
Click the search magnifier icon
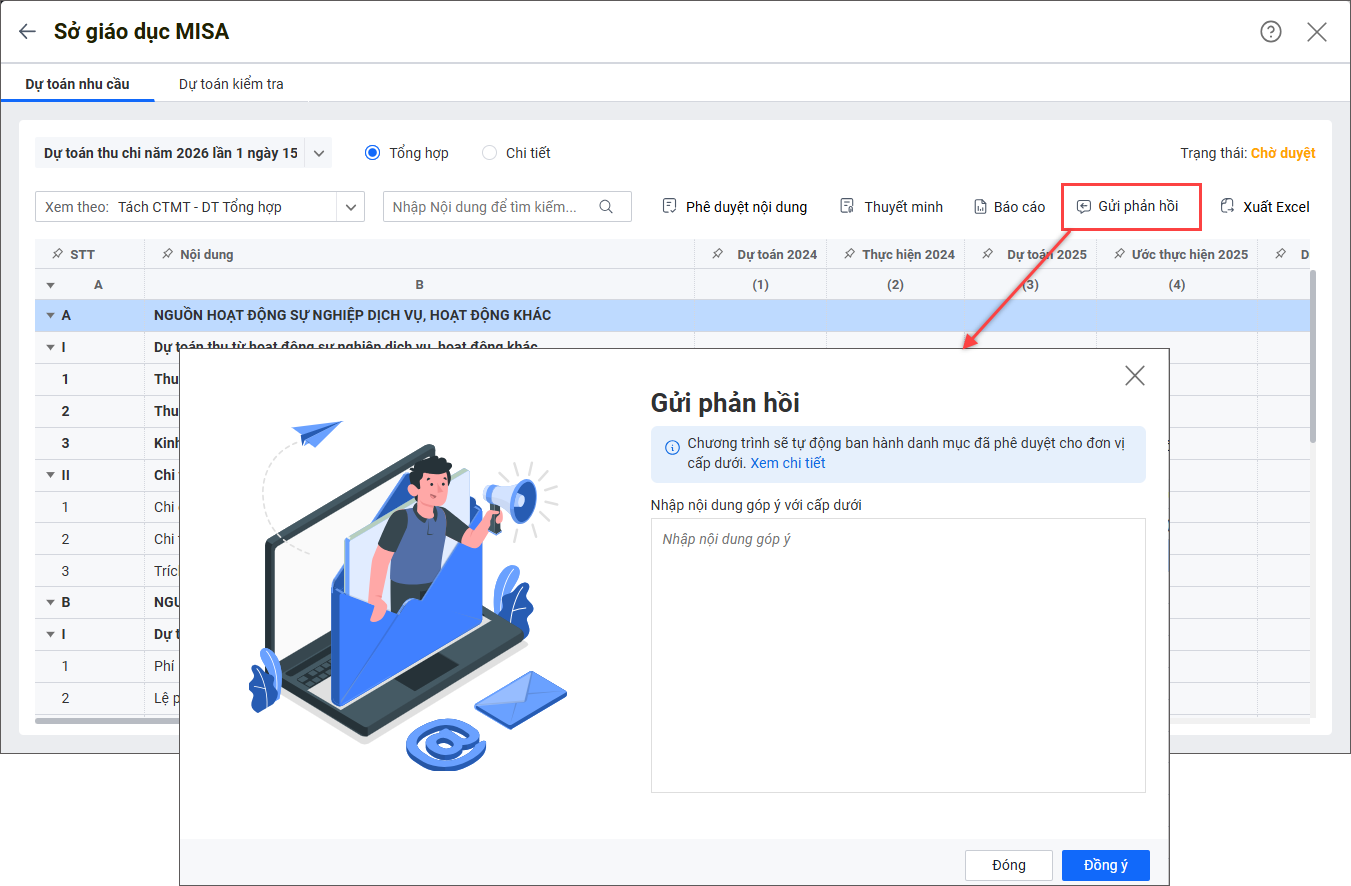[606, 207]
